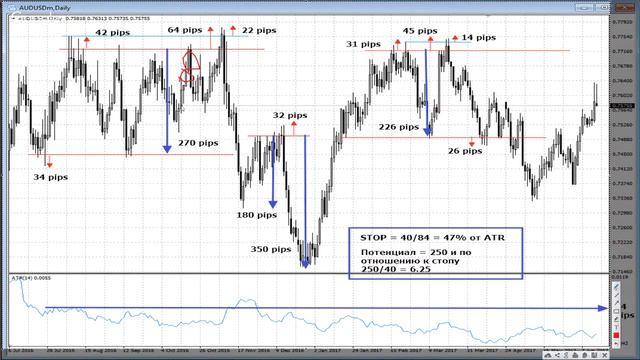This screenshot has width=640, height=360.
Task: Upload the screenshot to the cloud
Action: pyautogui.click(x=548, y=355)
